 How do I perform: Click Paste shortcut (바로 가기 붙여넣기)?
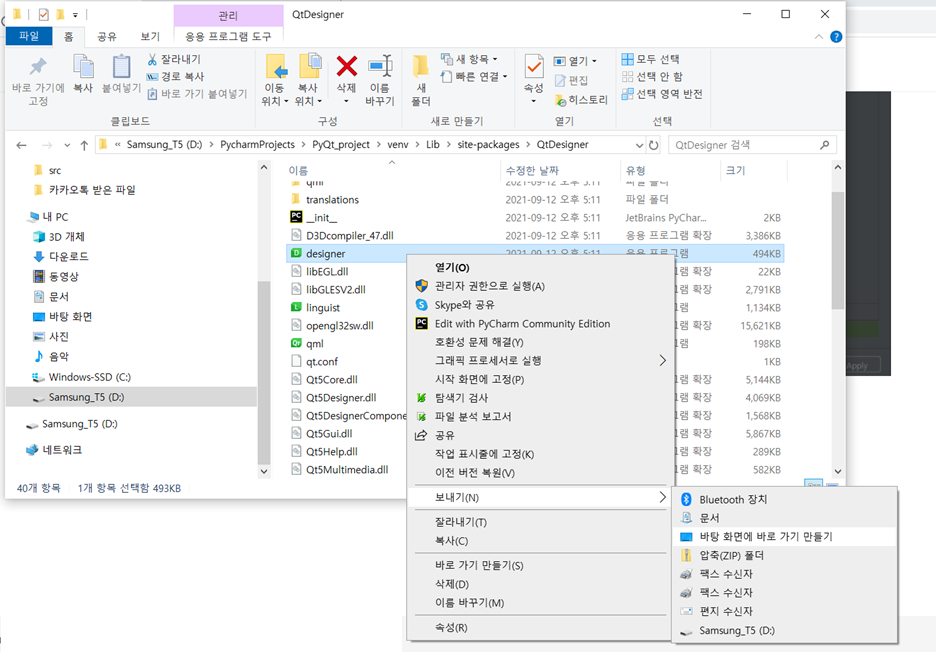click(x=197, y=94)
